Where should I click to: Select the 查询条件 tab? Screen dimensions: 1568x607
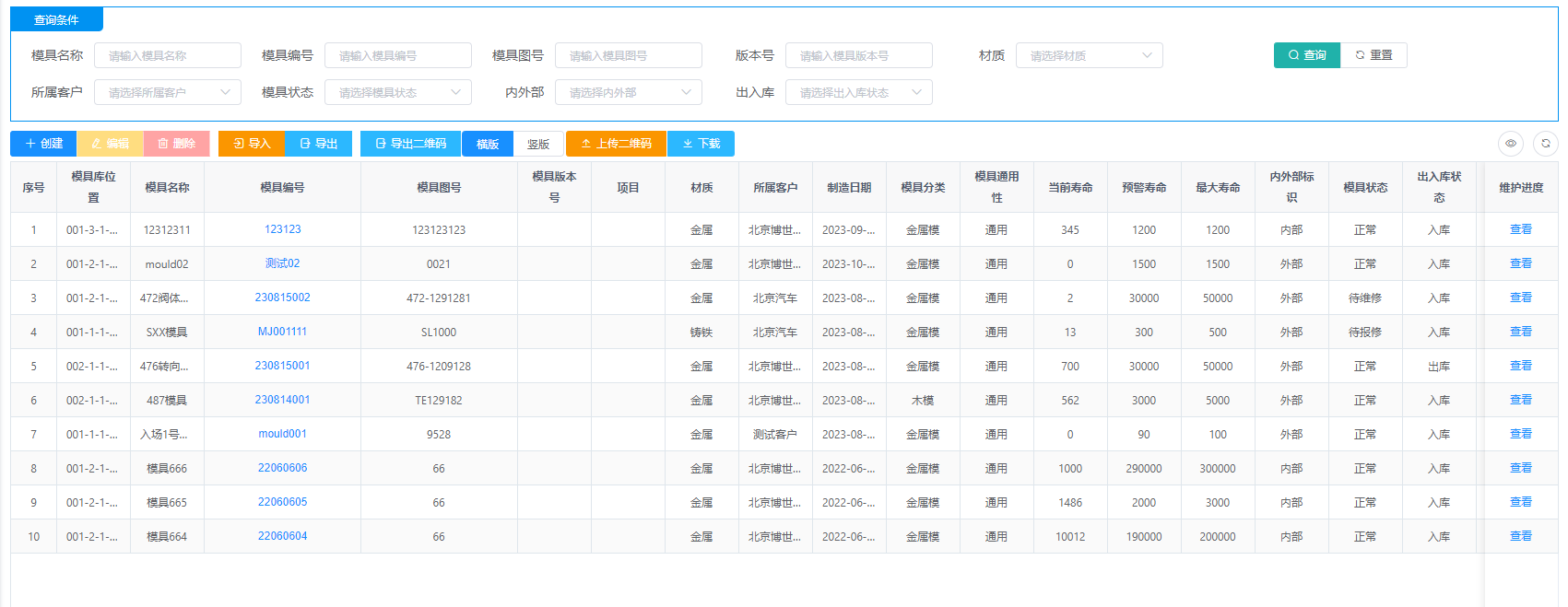[x=56, y=19]
